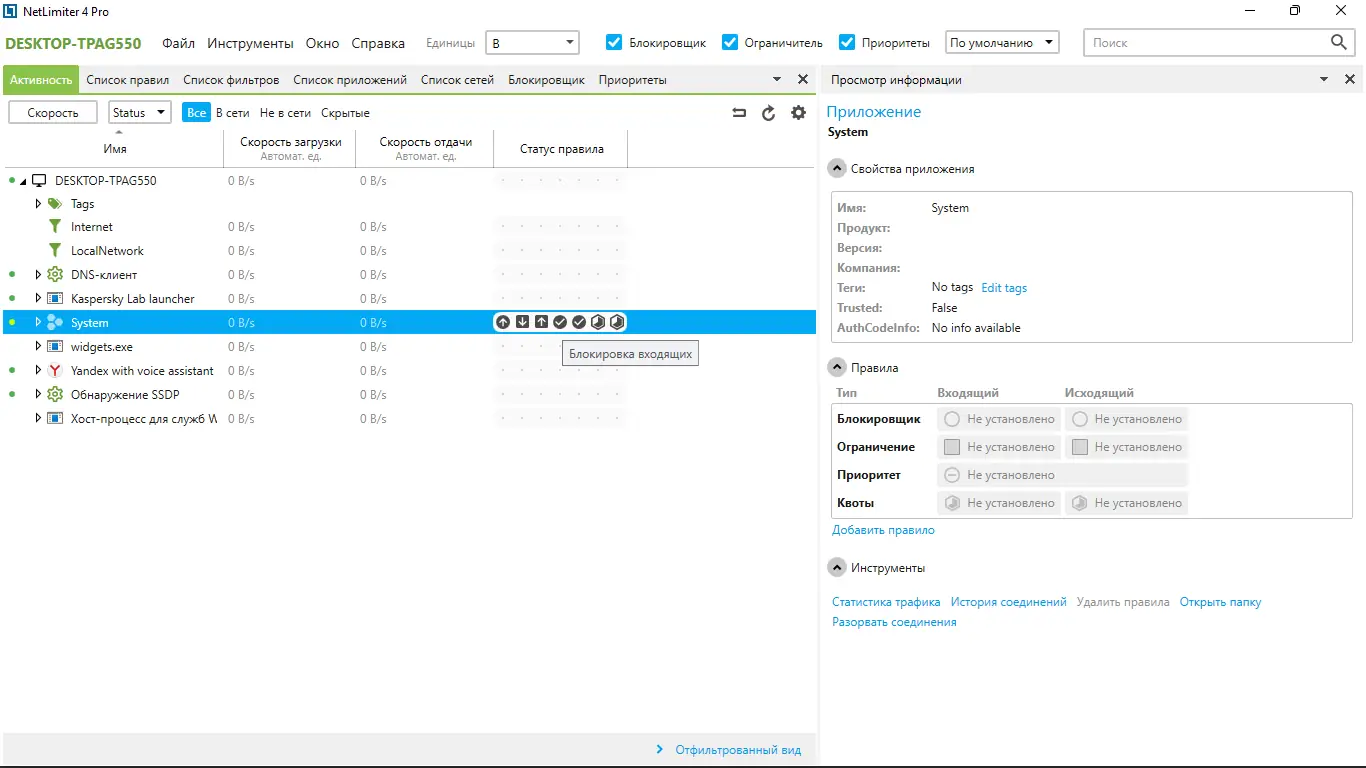
Task: Click the Internet filter funnel icon
Action: (55, 227)
